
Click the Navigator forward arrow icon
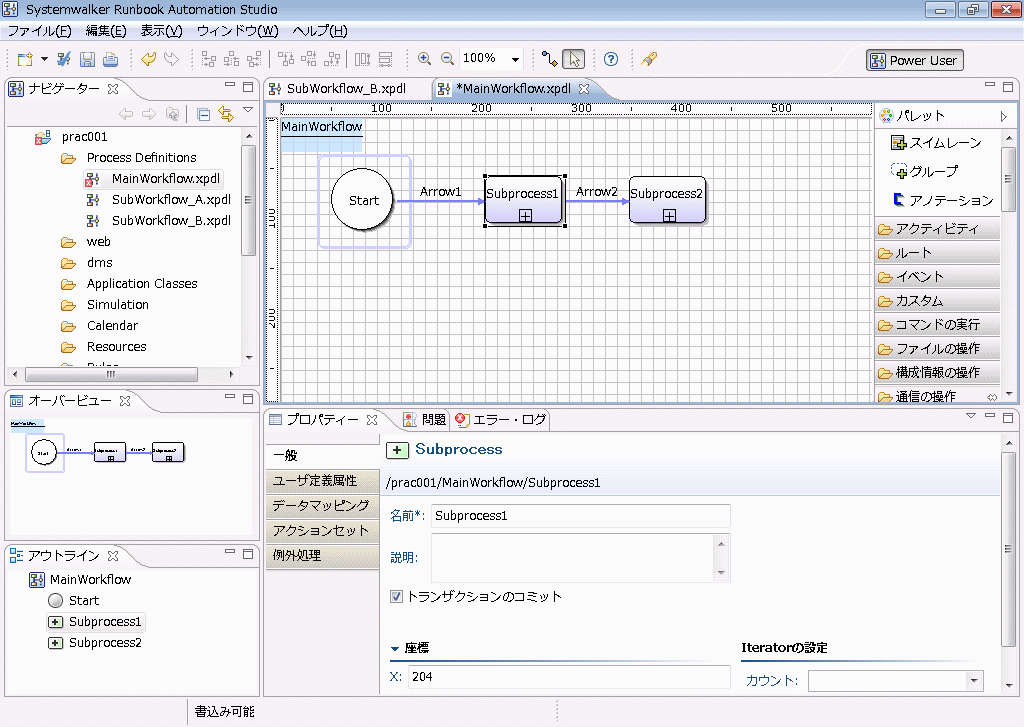click(149, 114)
